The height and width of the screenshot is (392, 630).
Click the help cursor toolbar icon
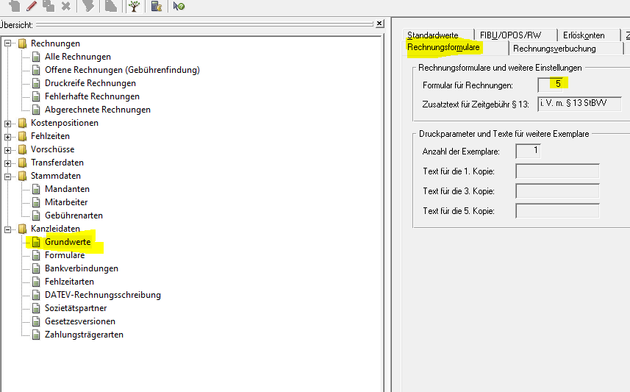(178, 6)
